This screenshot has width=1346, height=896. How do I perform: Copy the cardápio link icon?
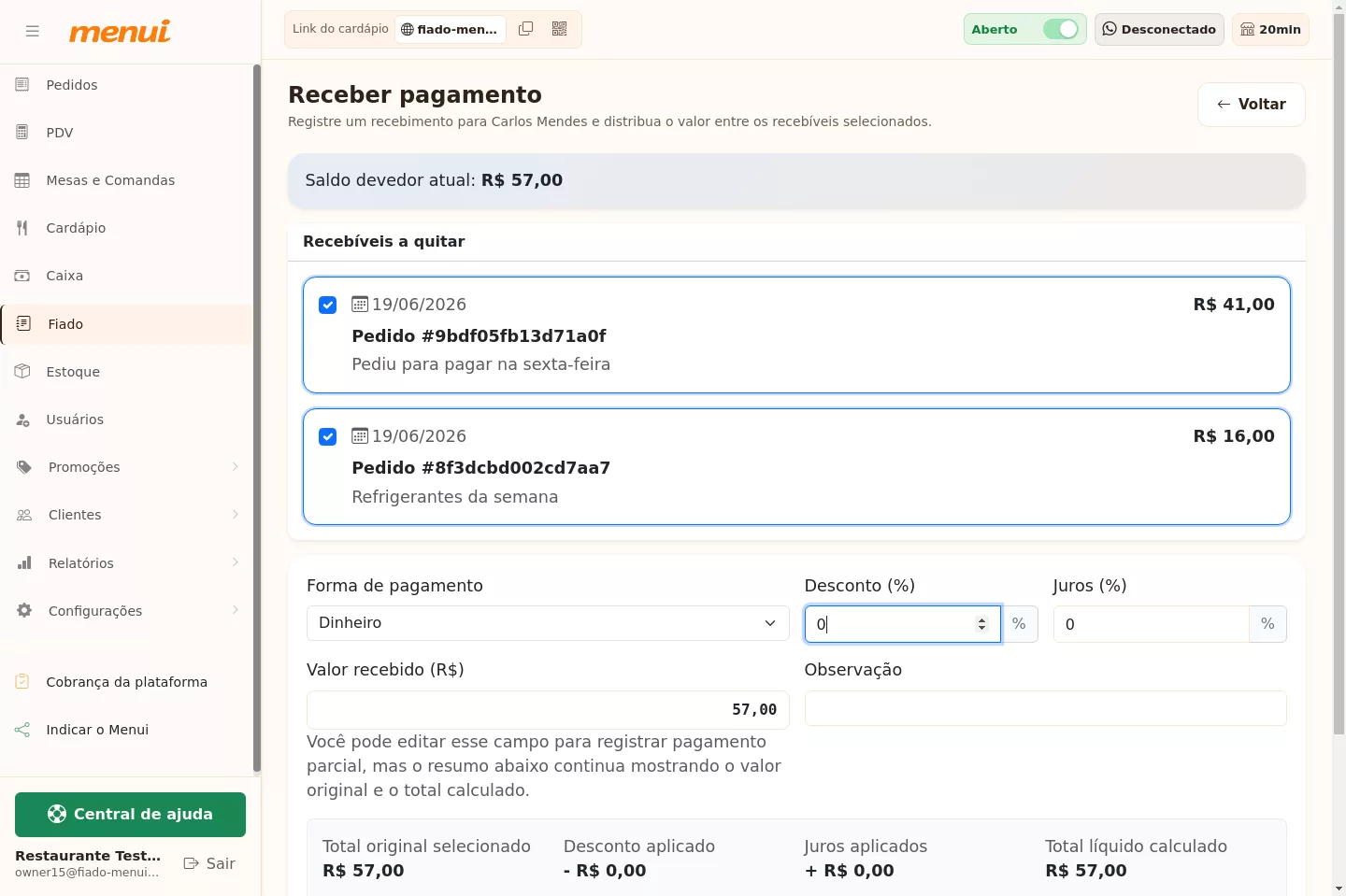(526, 29)
